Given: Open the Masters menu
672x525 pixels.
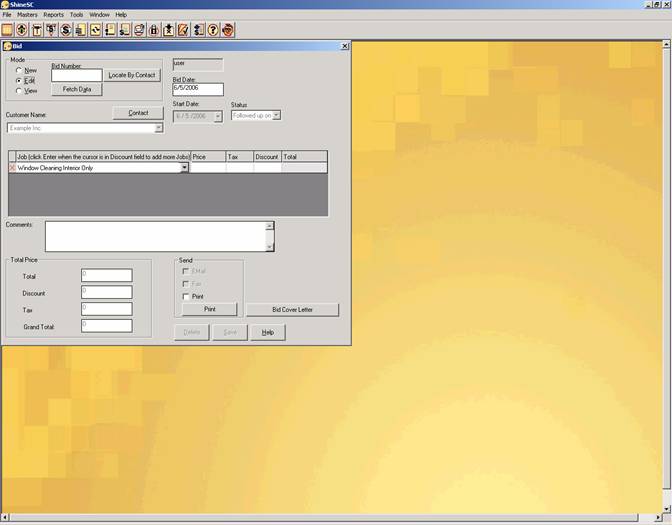Looking at the screenshot, I should point(27,15).
